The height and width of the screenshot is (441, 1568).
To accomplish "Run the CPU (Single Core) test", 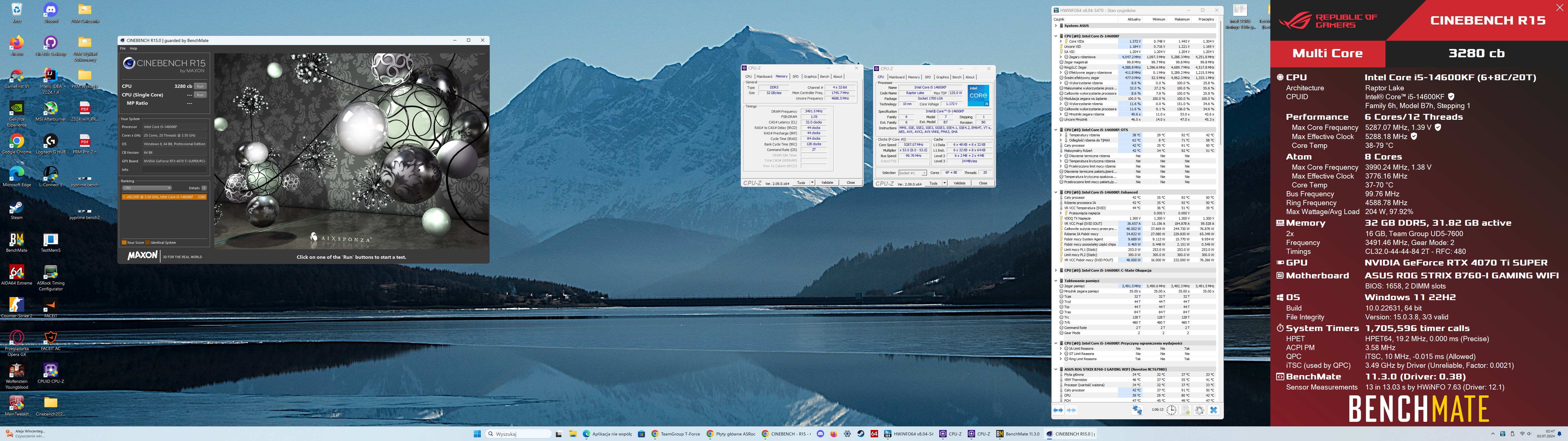I will point(200,95).
